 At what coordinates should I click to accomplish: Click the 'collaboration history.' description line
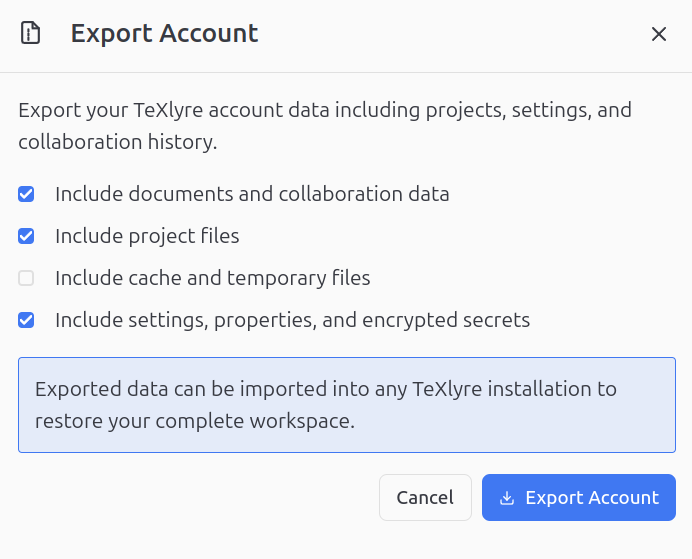pos(118,142)
